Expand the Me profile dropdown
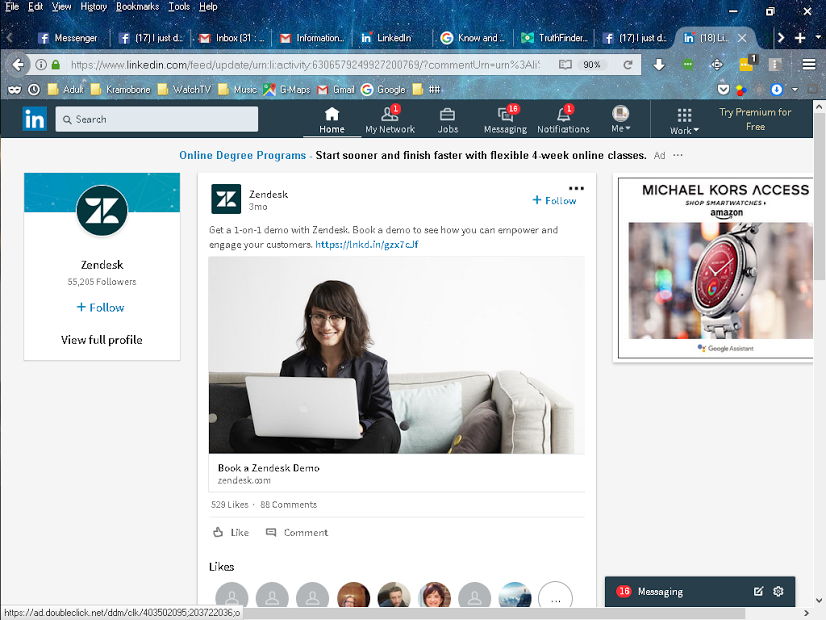Viewport: 826px width, 620px height. (621, 119)
